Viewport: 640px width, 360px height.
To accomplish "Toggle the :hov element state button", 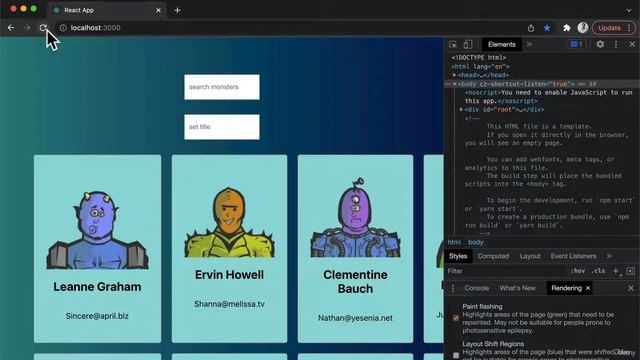I will pyautogui.click(x=578, y=271).
